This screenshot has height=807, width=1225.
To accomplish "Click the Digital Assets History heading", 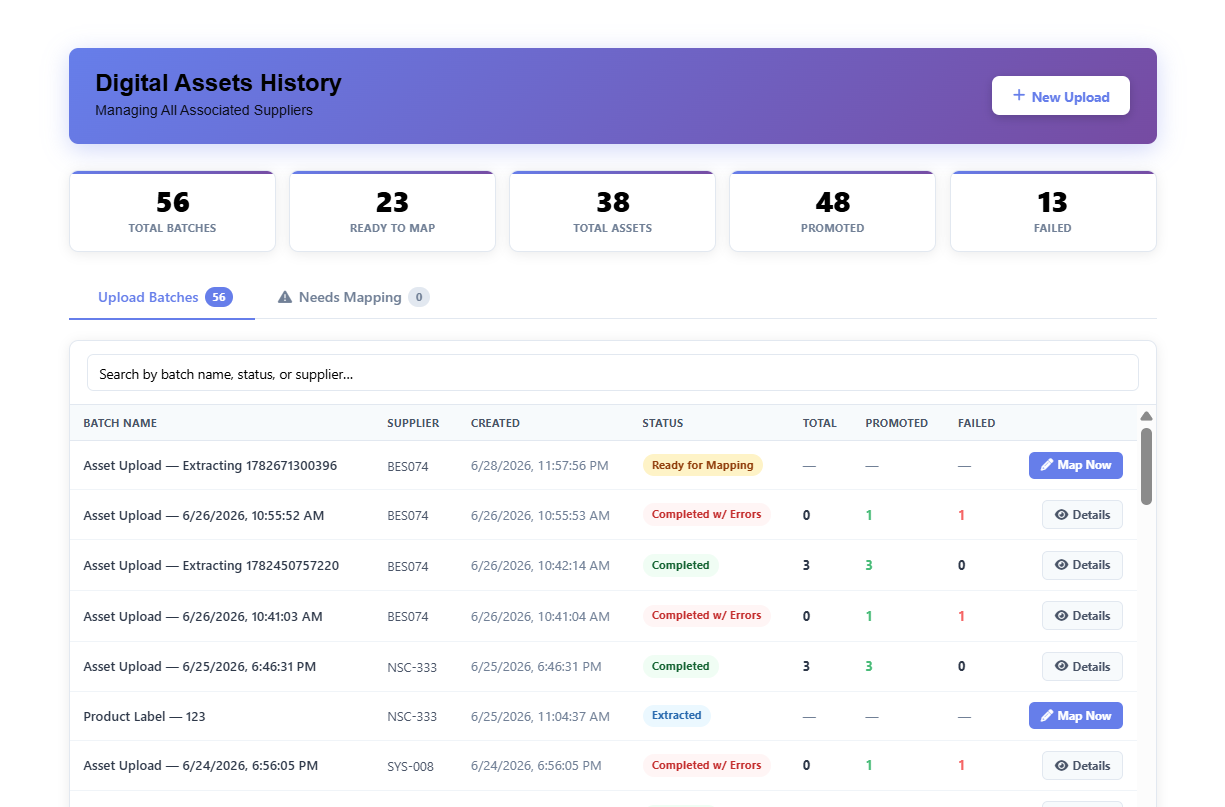I will [218, 83].
